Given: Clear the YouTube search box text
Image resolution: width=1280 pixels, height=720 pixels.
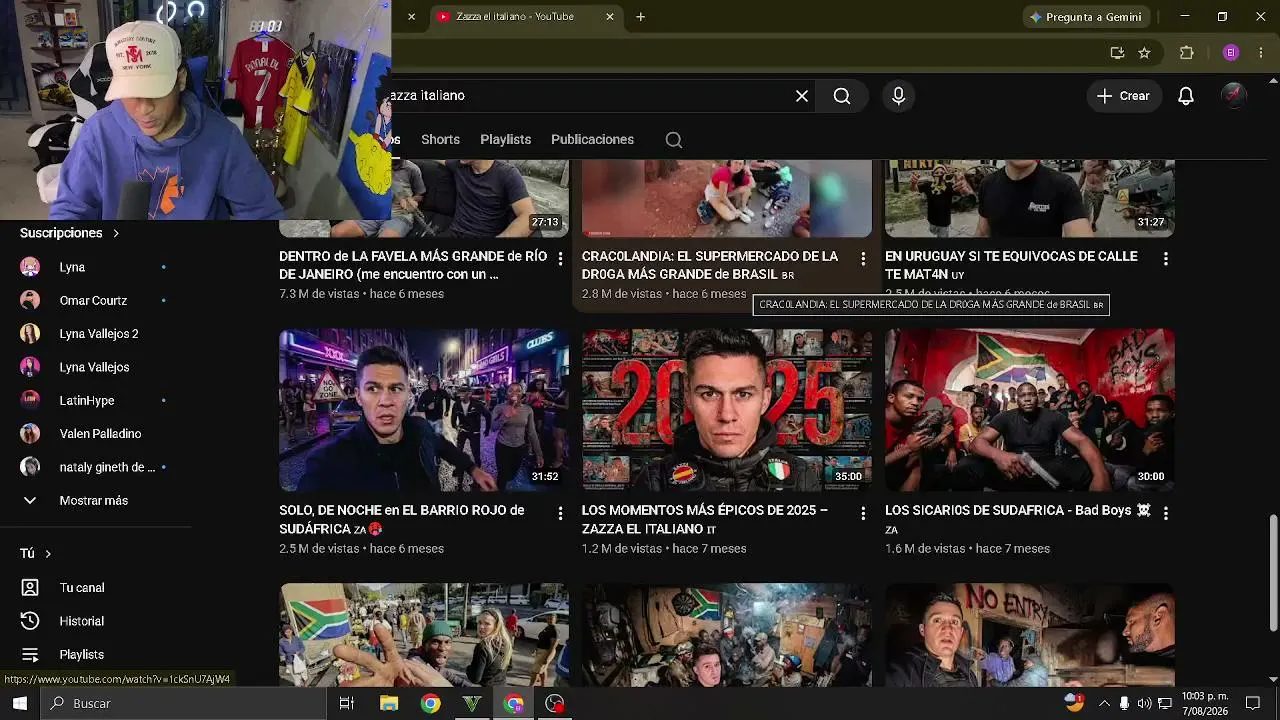Looking at the screenshot, I should [802, 96].
